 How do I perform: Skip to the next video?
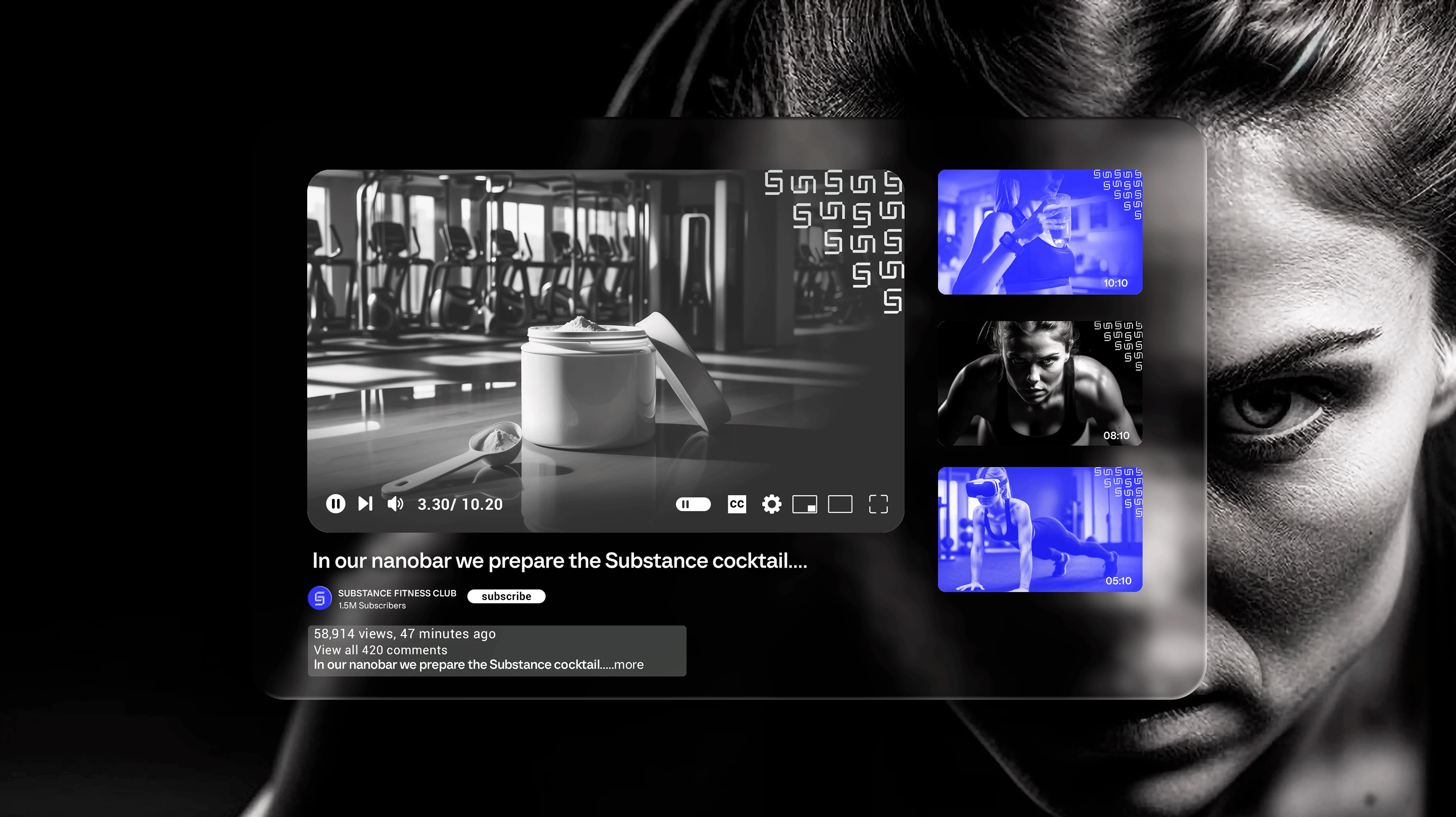coord(365,504)
